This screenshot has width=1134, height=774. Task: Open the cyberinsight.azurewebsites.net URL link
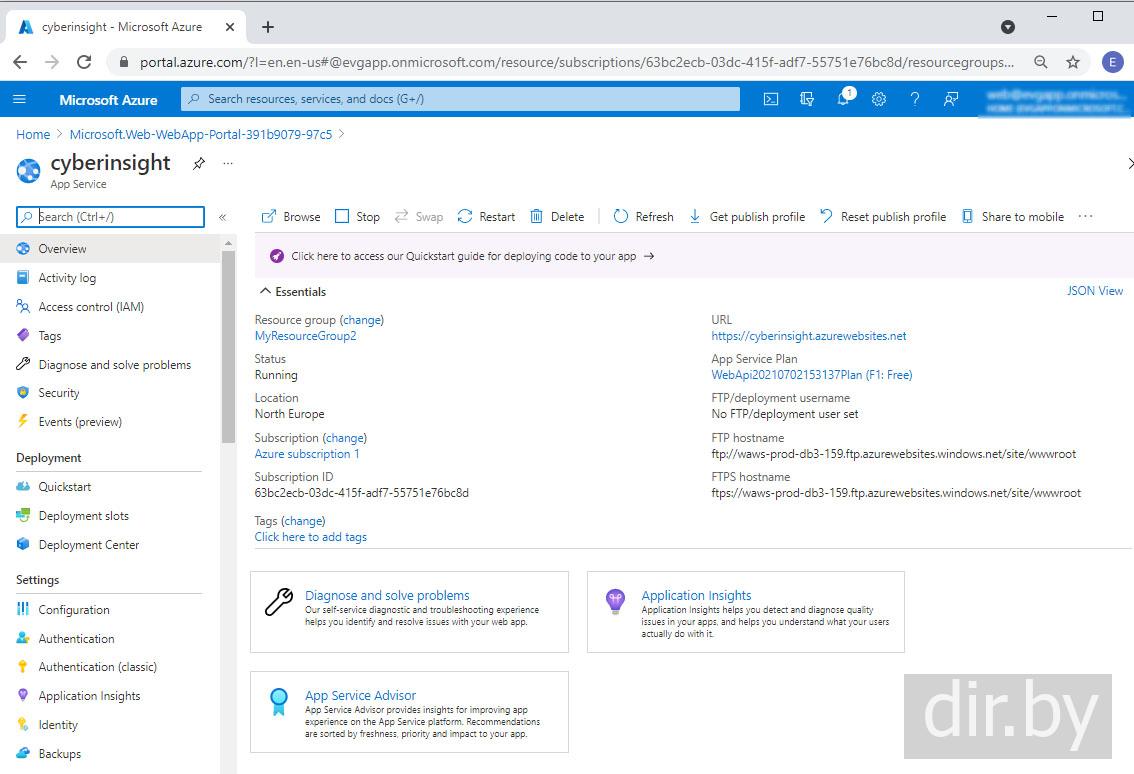(808, 336)
